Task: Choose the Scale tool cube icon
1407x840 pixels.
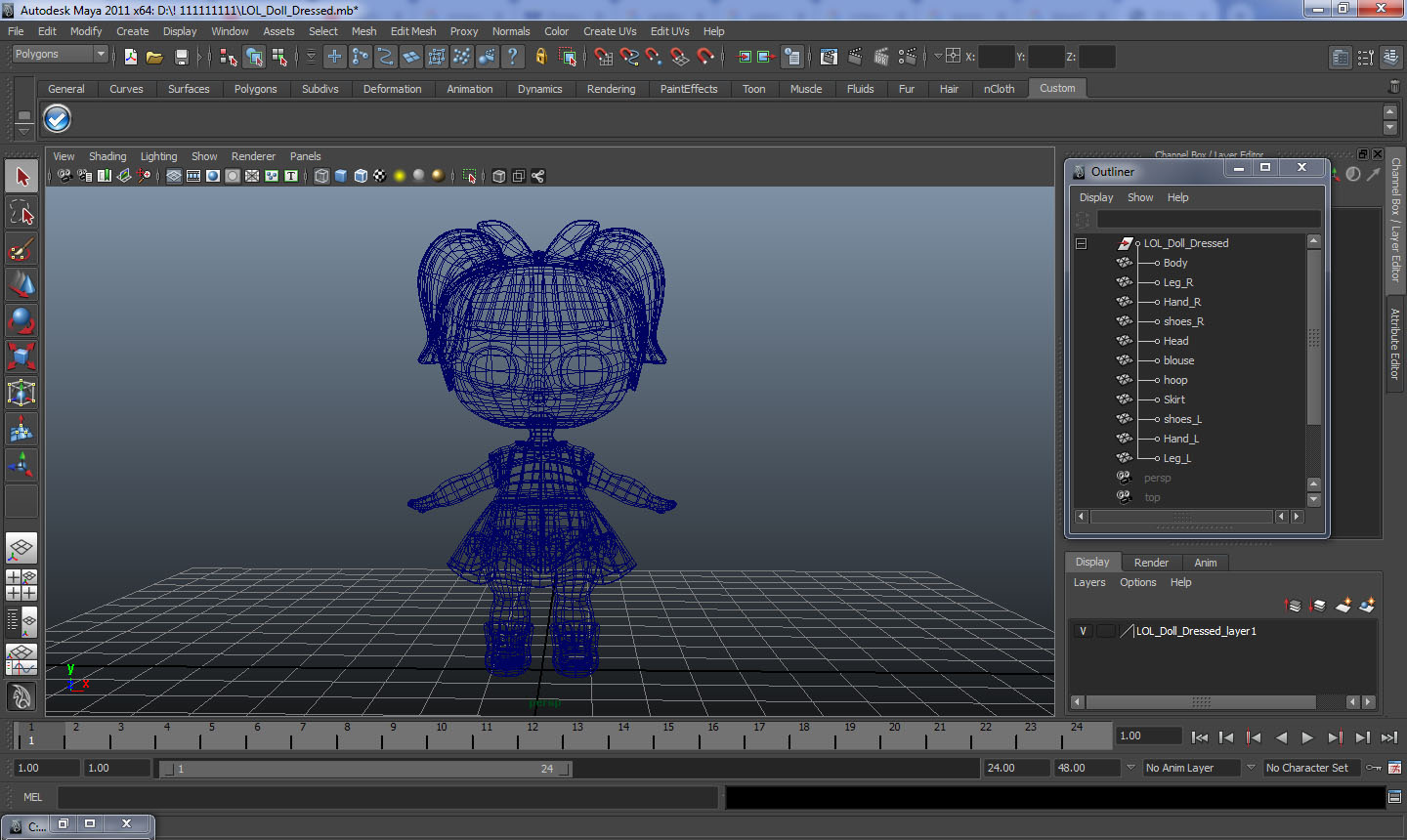Action: [21, 357]
